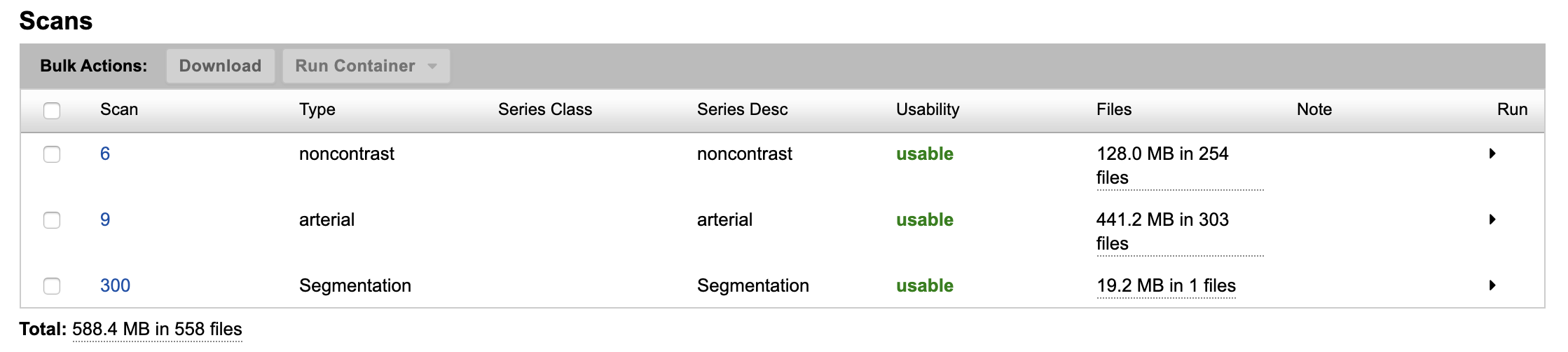Select the checkbox for scan 9
This screenshot has height=352, width=1568.
point(52,220)
